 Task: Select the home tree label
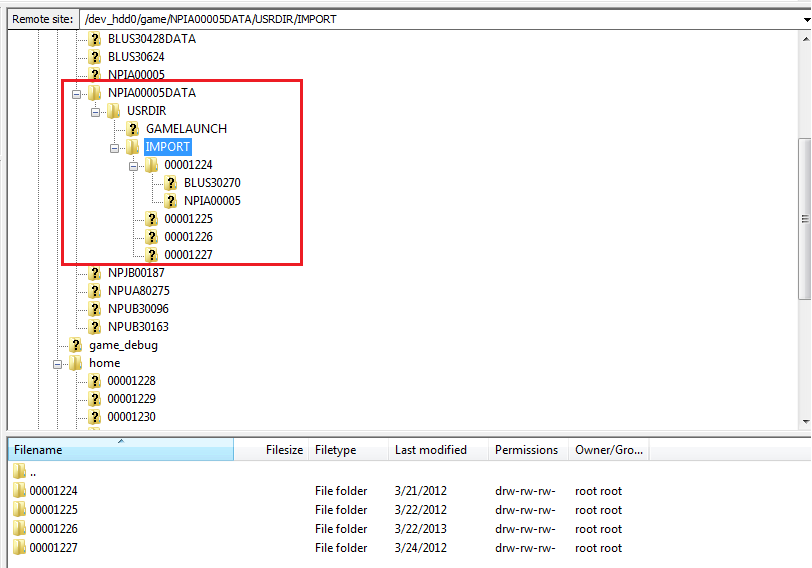tap(105, 363)
